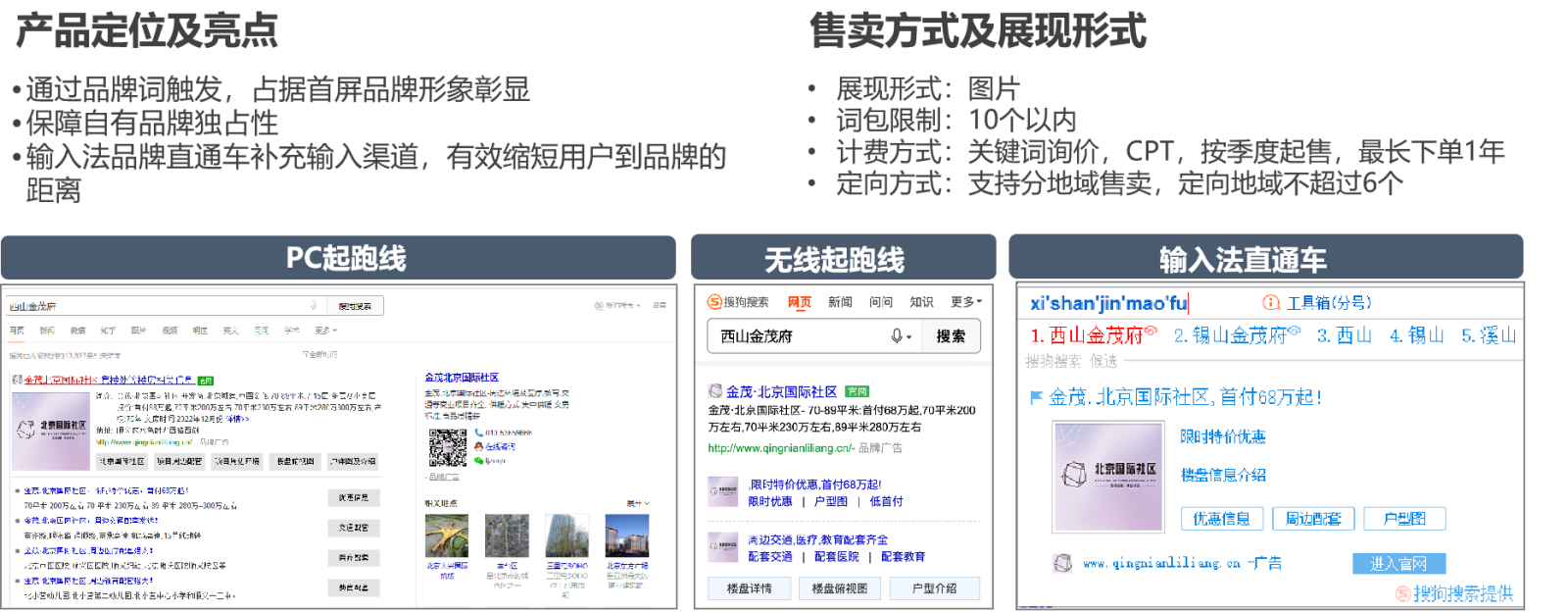The image size is (1568, 612).
Task: Click the phone number icon in the PC right panel
Action: click(x=479, y=433)
